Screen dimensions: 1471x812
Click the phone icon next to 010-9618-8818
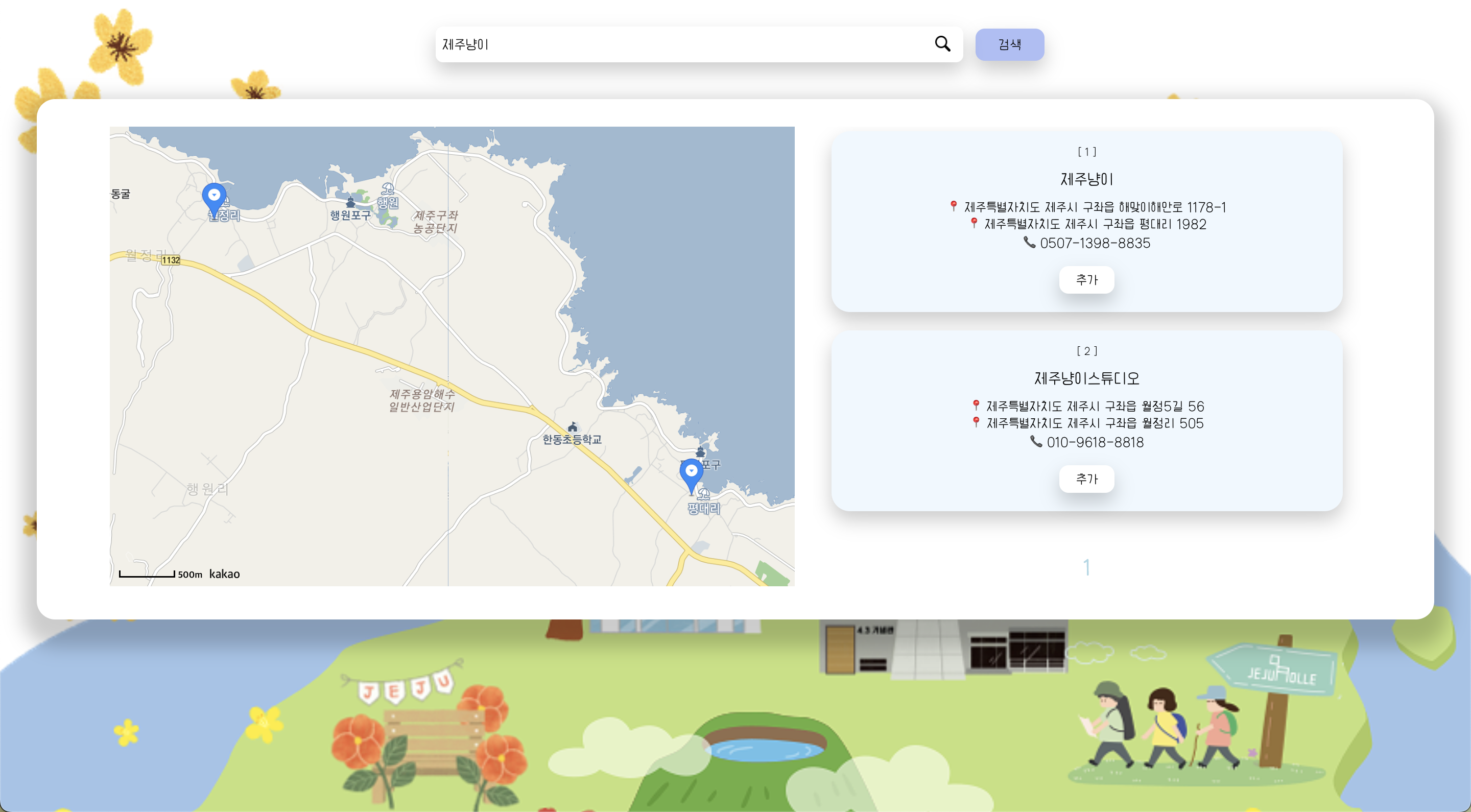1037,443
